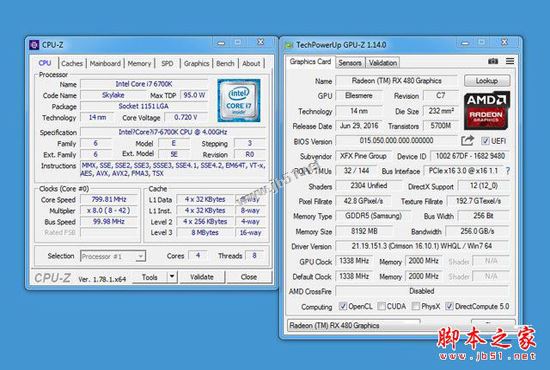Switch to the Caches tab
This screenshot has width=550, height=370.
click(x=72, y=63)
